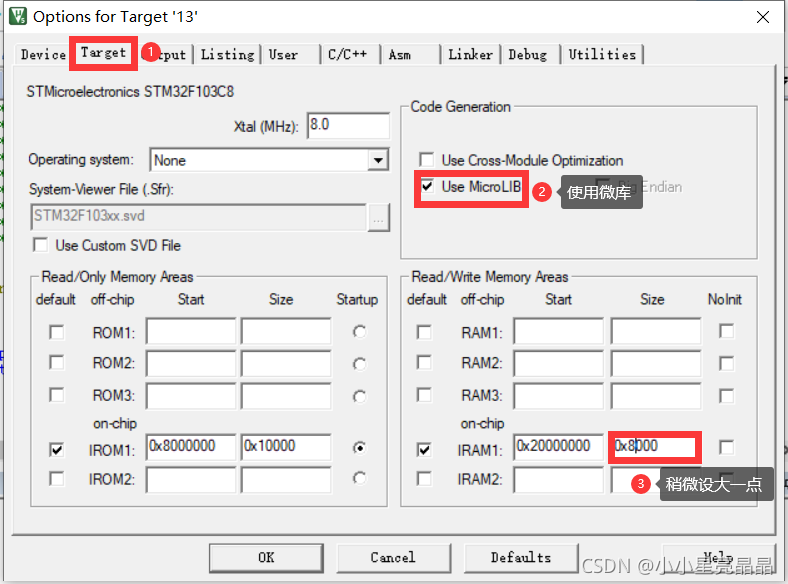This screenshot has width=788, height=584.
Task: Select the ROM1 Startup radio button
Action: (x=359, y=332)
